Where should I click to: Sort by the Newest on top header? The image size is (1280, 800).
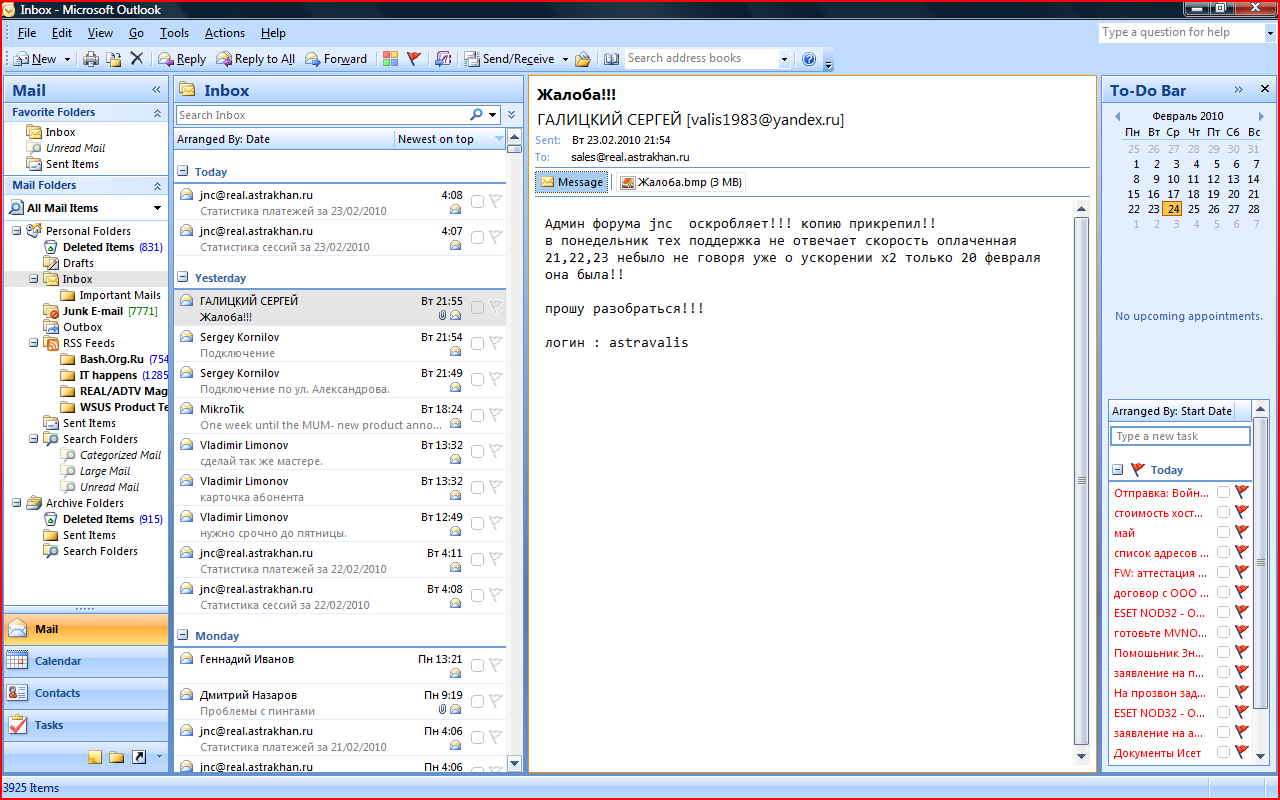450,139
